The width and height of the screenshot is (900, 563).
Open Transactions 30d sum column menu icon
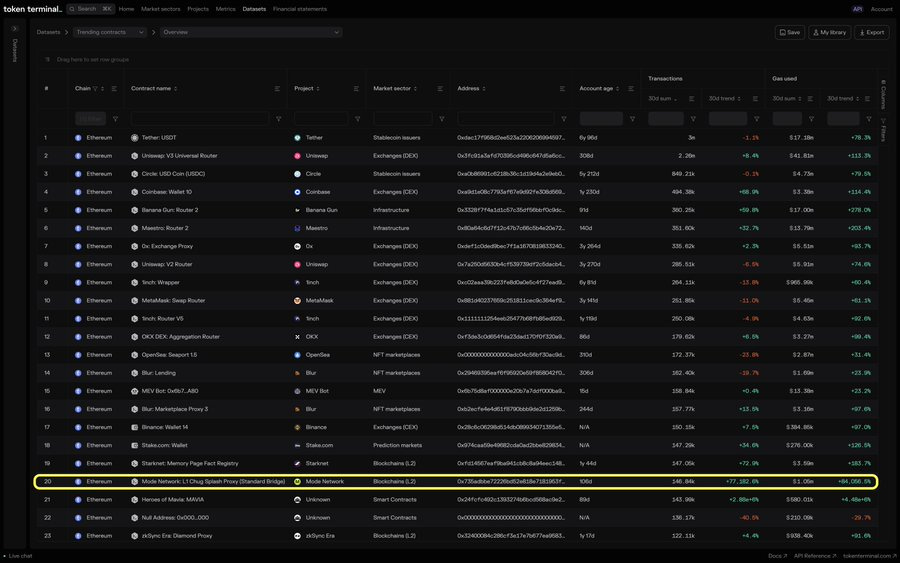692,99
